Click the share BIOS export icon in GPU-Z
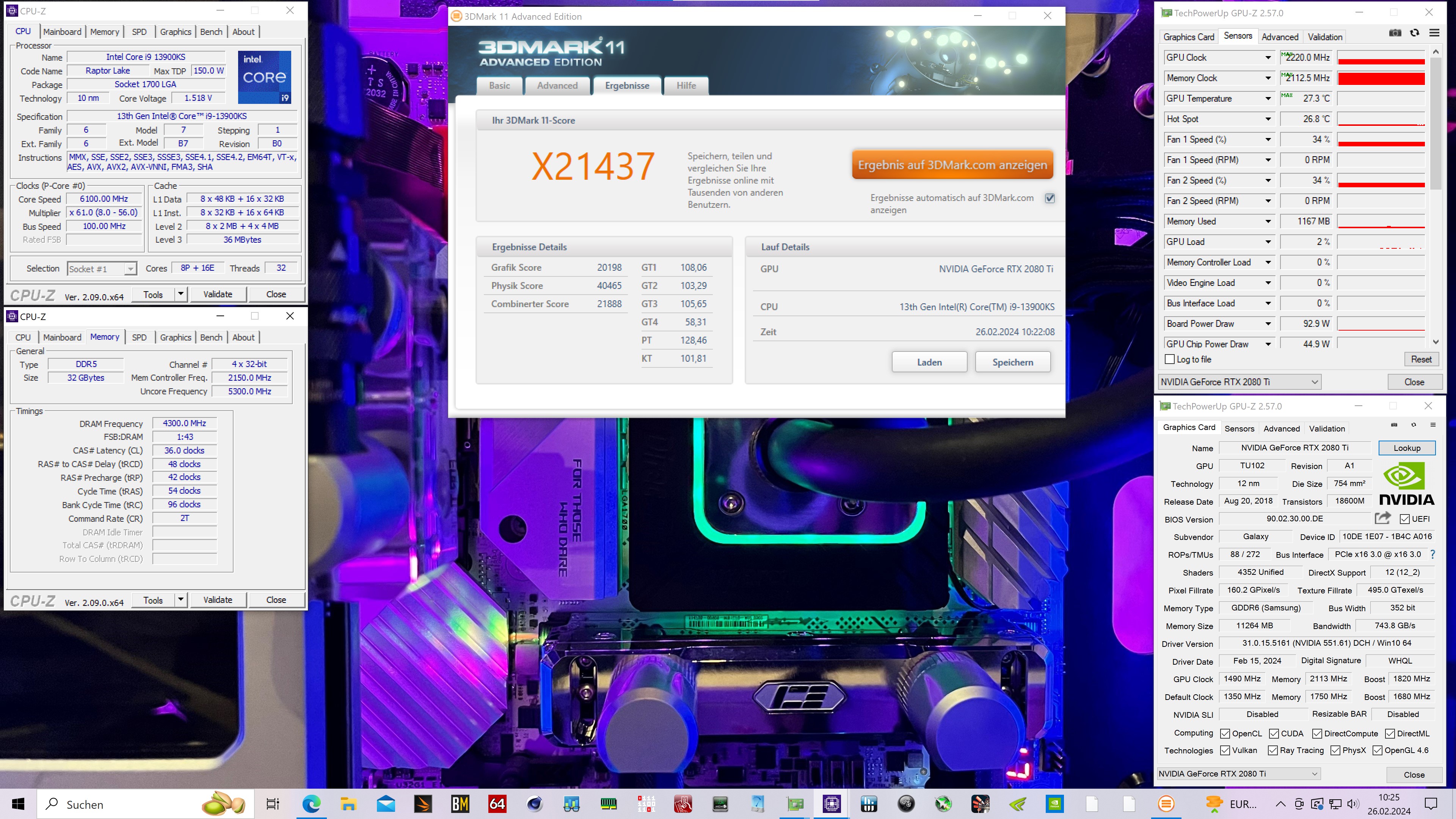This screenshot has width=1456, height=819. click(x=1382, y=518)
